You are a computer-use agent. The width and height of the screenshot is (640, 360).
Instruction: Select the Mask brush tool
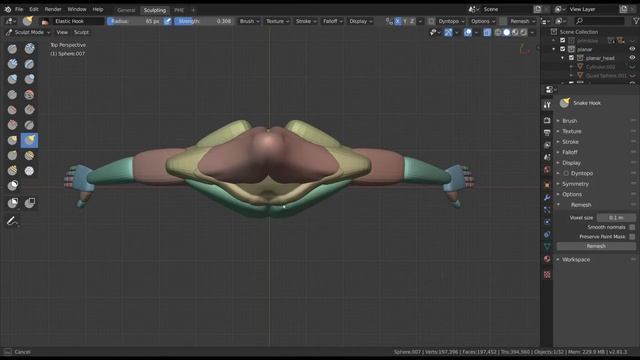[12, 186]
